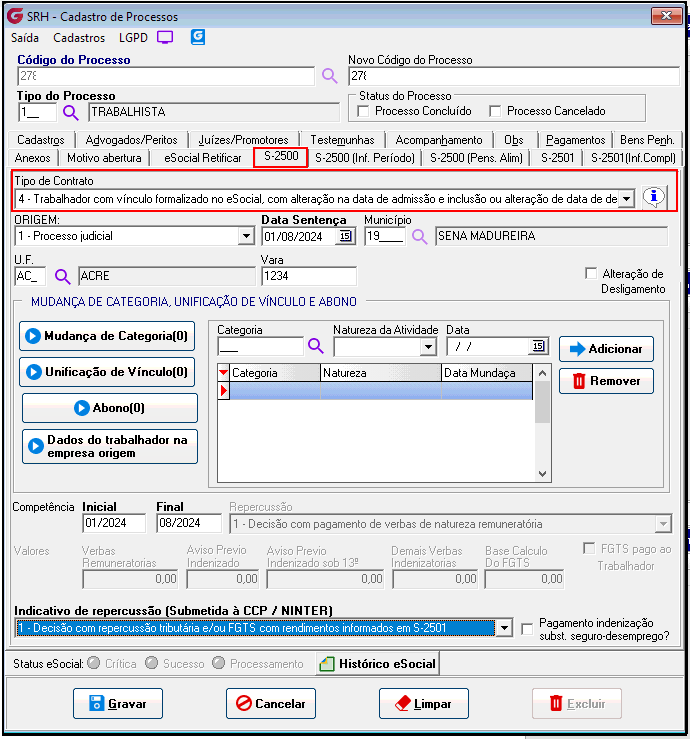
Task: Search process code with magnifier icon
Action: [x=329, y=76]
